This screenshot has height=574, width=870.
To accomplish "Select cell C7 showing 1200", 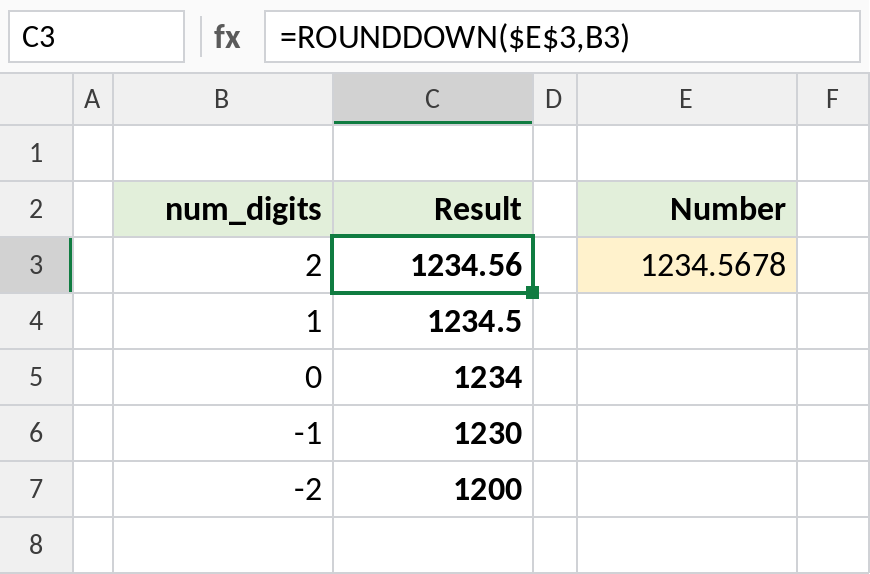I will (433, 489).
